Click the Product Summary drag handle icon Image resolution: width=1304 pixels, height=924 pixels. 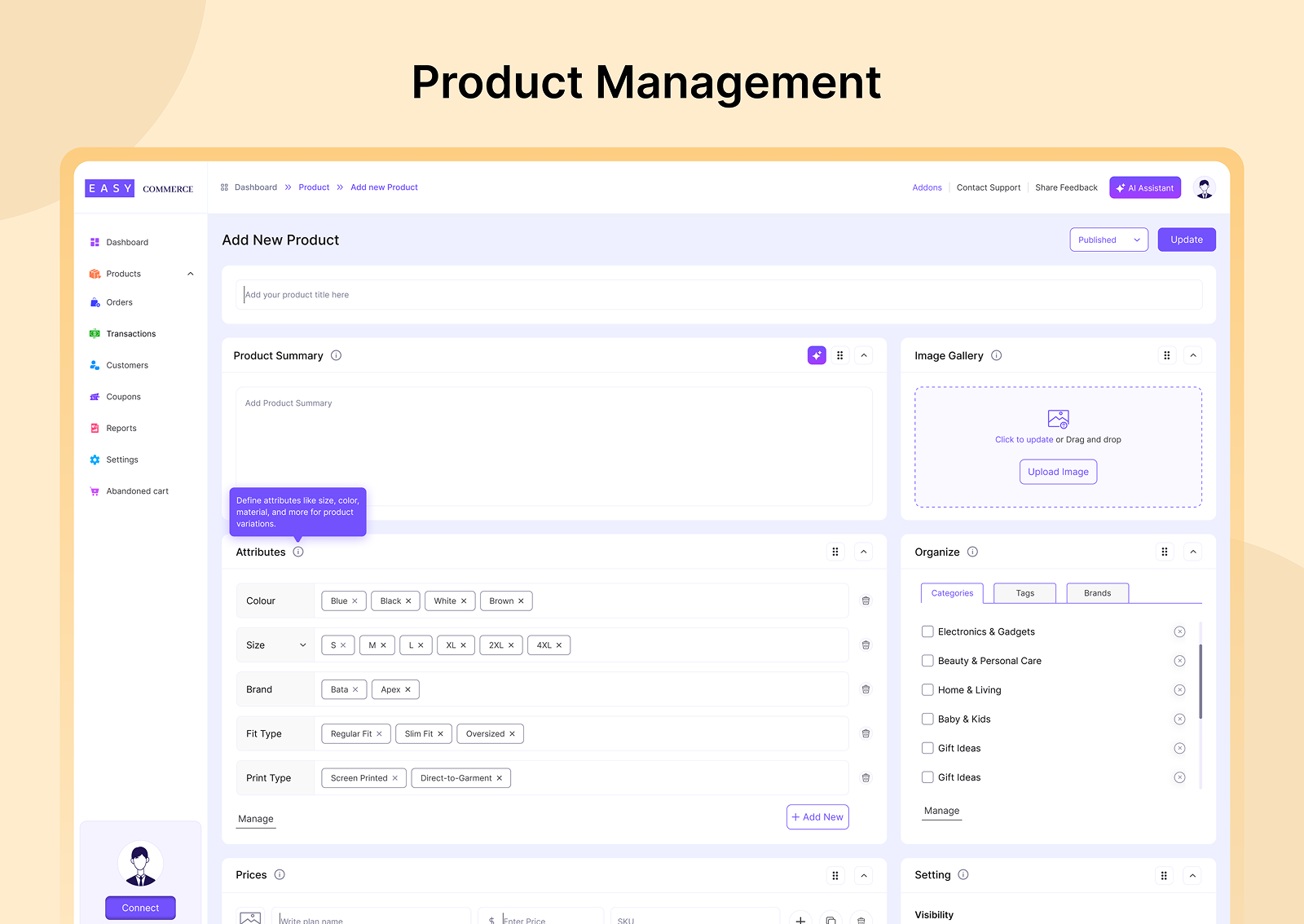pos(839,355)
